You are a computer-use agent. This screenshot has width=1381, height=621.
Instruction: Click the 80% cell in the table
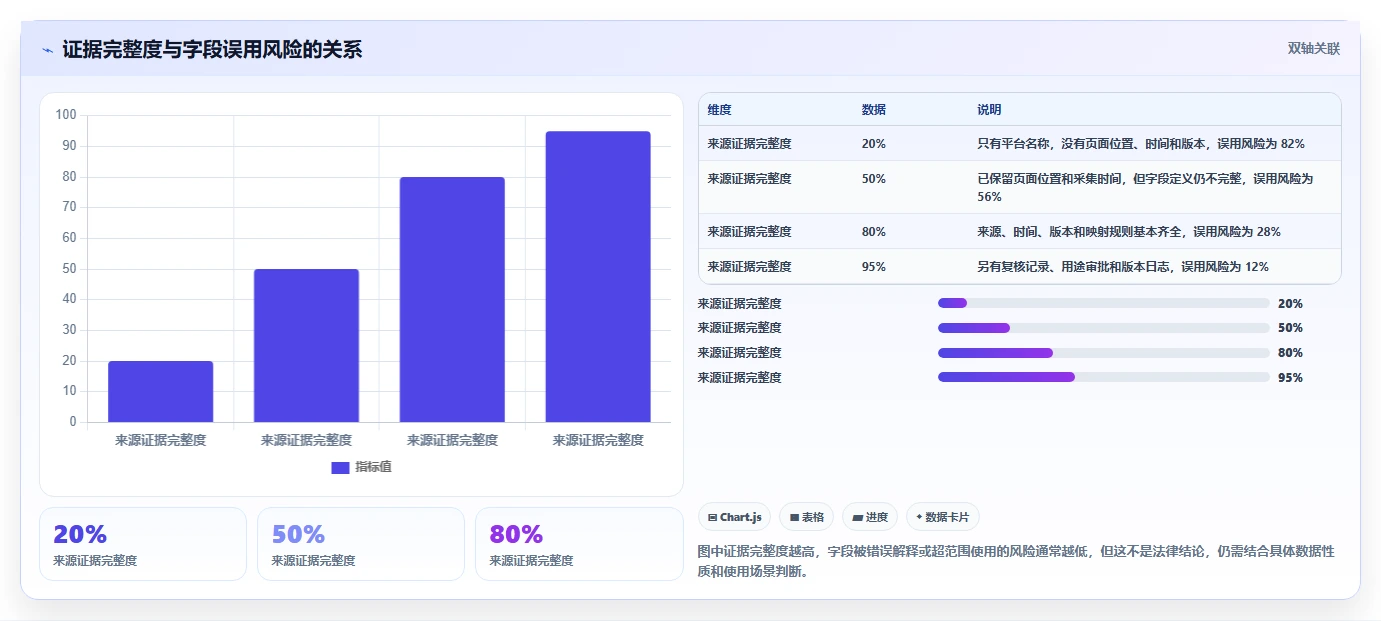[x=873, y=232]
